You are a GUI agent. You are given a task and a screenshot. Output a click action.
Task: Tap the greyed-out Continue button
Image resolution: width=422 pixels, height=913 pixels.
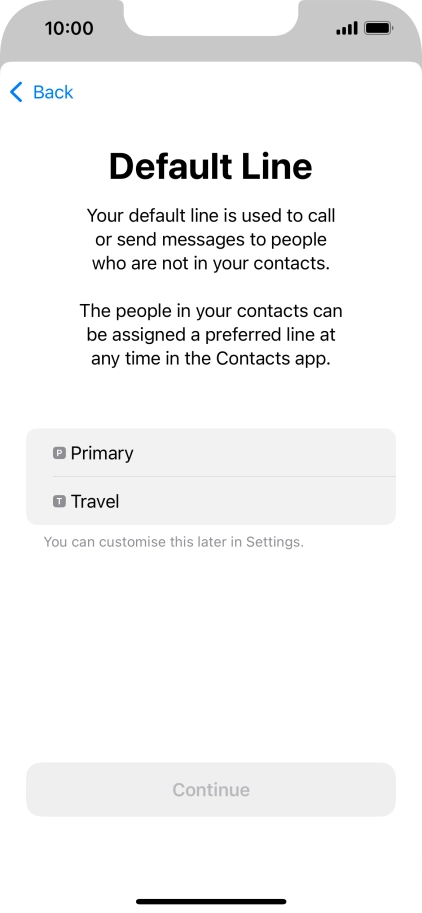tap(211, 790)
